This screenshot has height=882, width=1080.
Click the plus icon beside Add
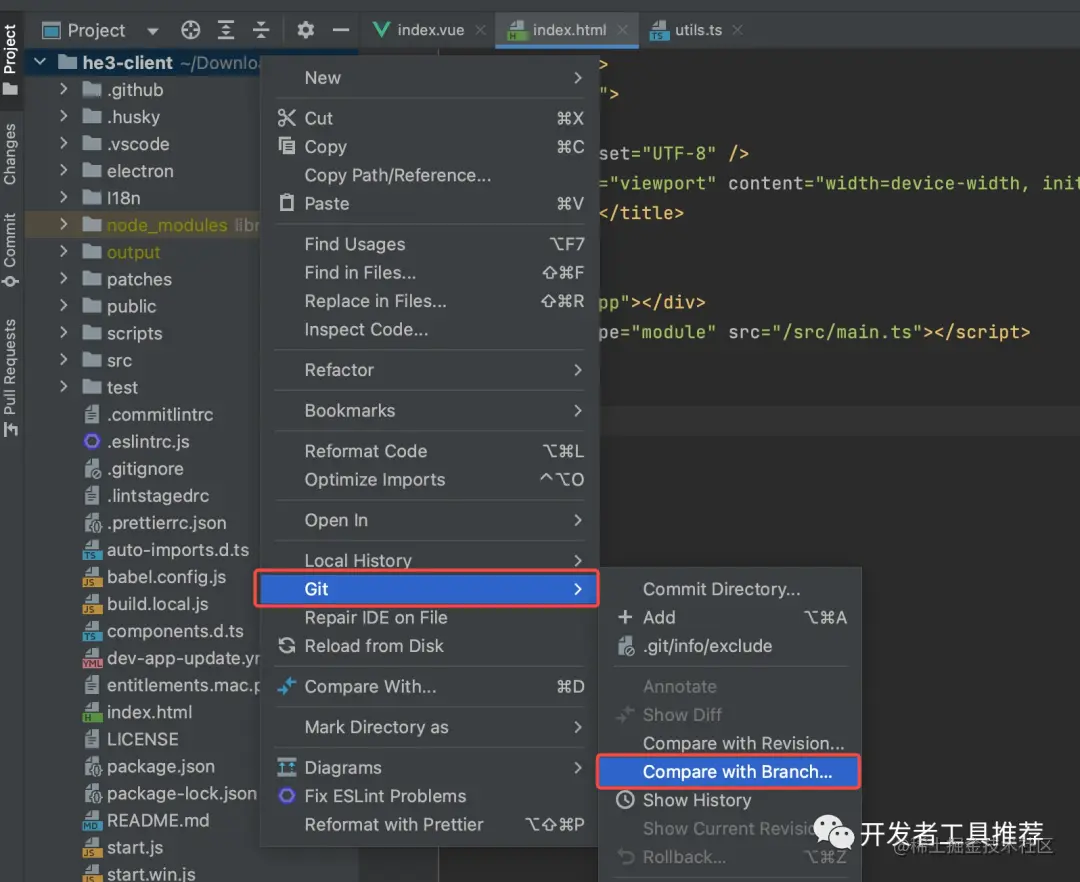pos(625,617)
